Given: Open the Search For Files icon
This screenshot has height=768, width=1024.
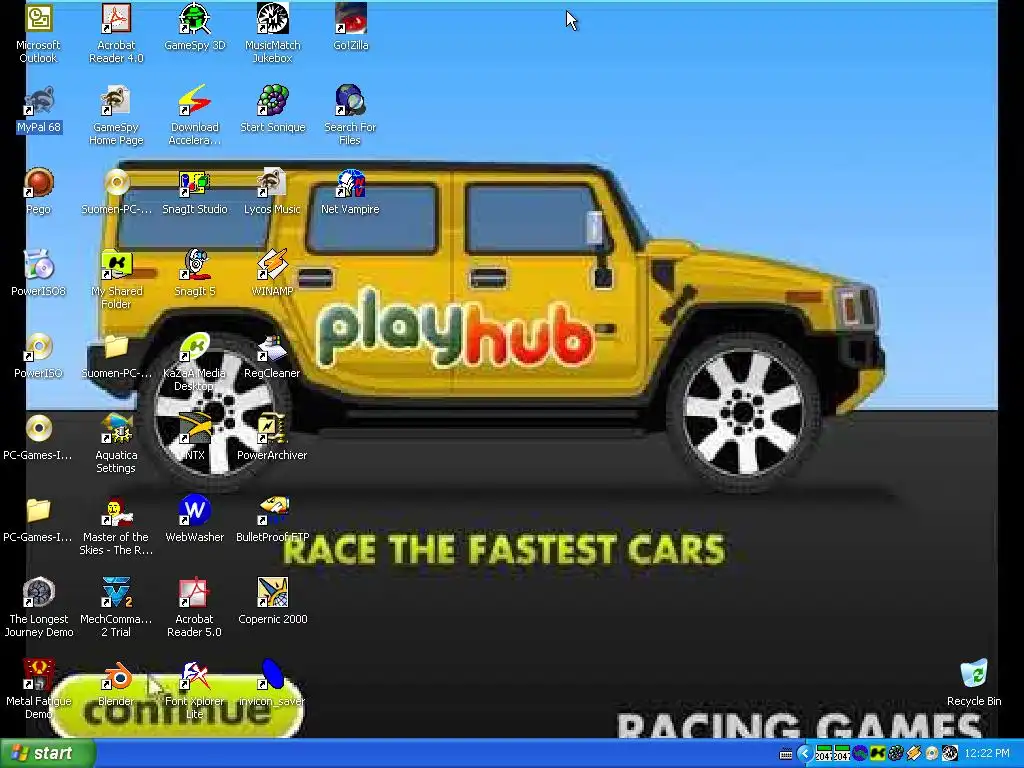Looking at the screenshot, I should coord(351,115).
